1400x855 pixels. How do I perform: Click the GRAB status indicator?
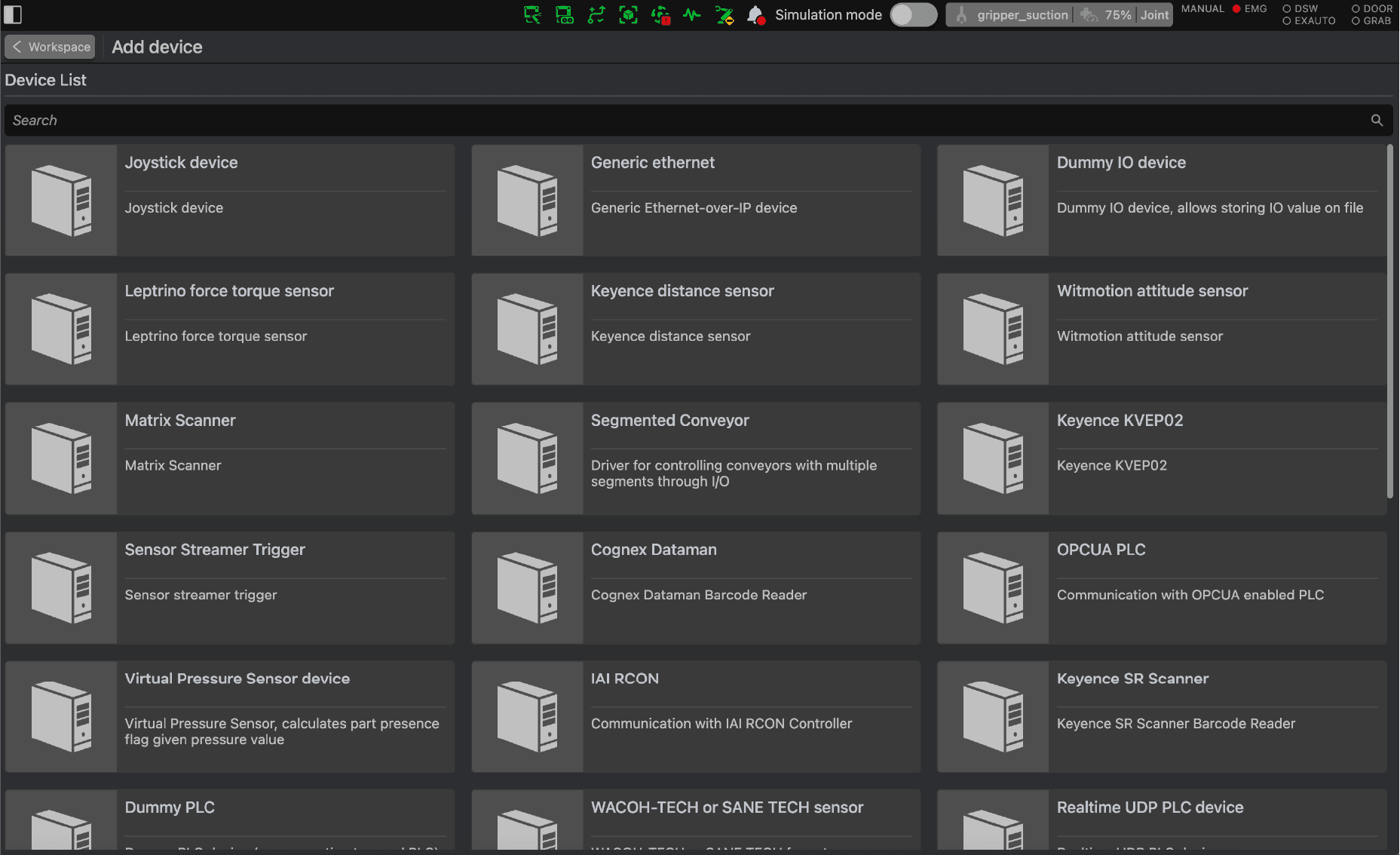pyautogui.click(x=1371, y=21)
